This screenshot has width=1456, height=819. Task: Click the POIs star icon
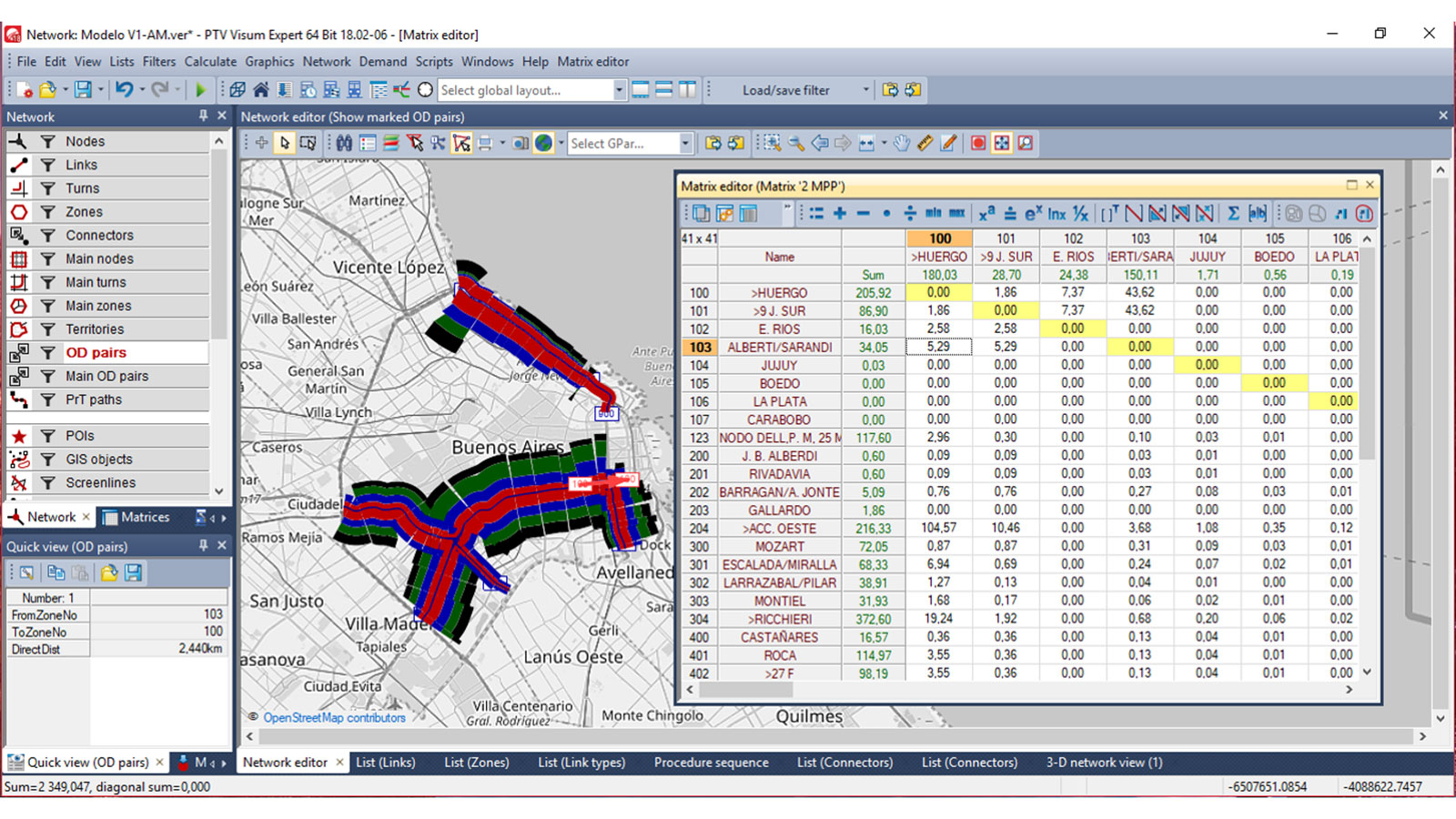click(18, 436)
